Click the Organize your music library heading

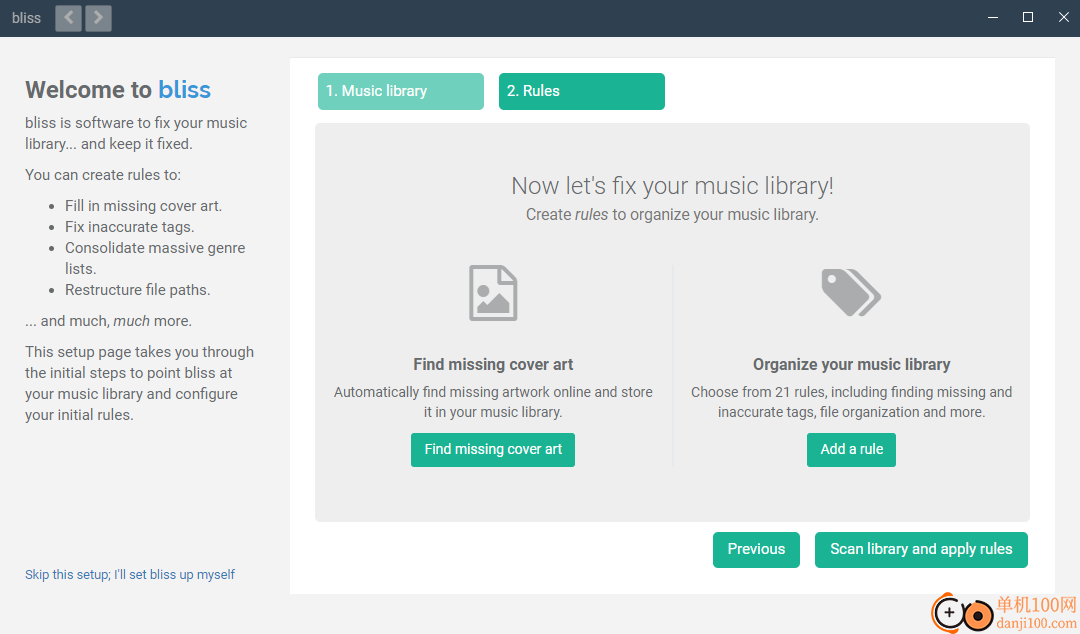(851, 365)
